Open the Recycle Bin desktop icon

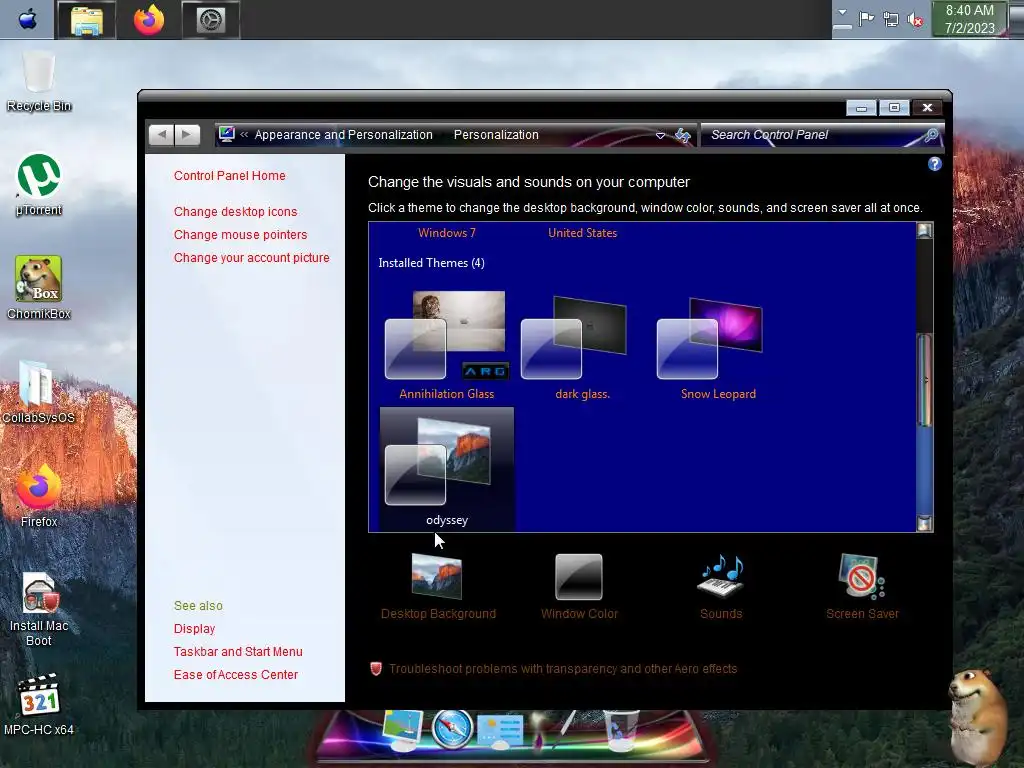click(x=39, y=80)
